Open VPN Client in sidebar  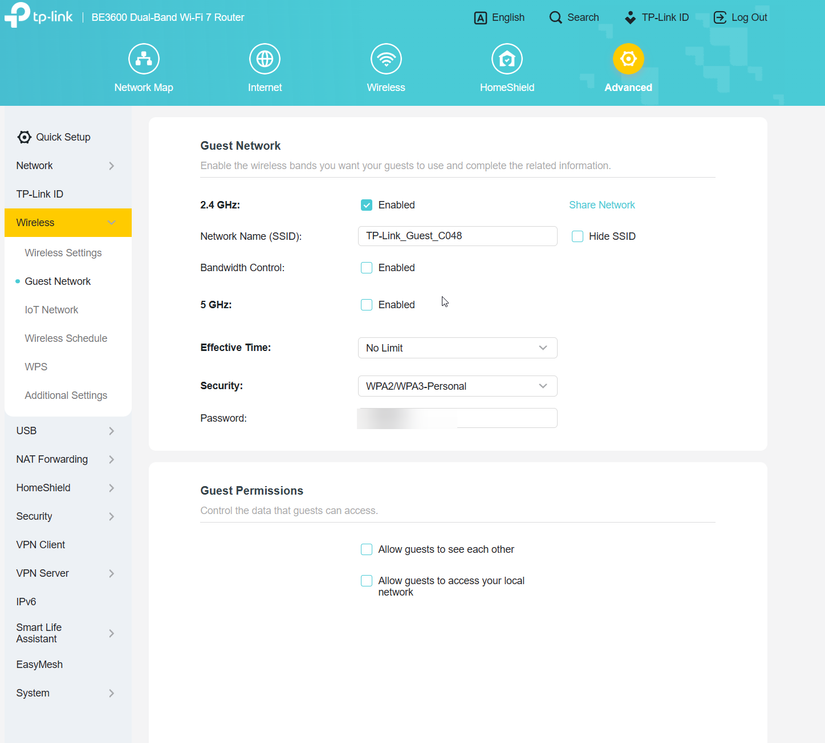(x=41, y=545)
